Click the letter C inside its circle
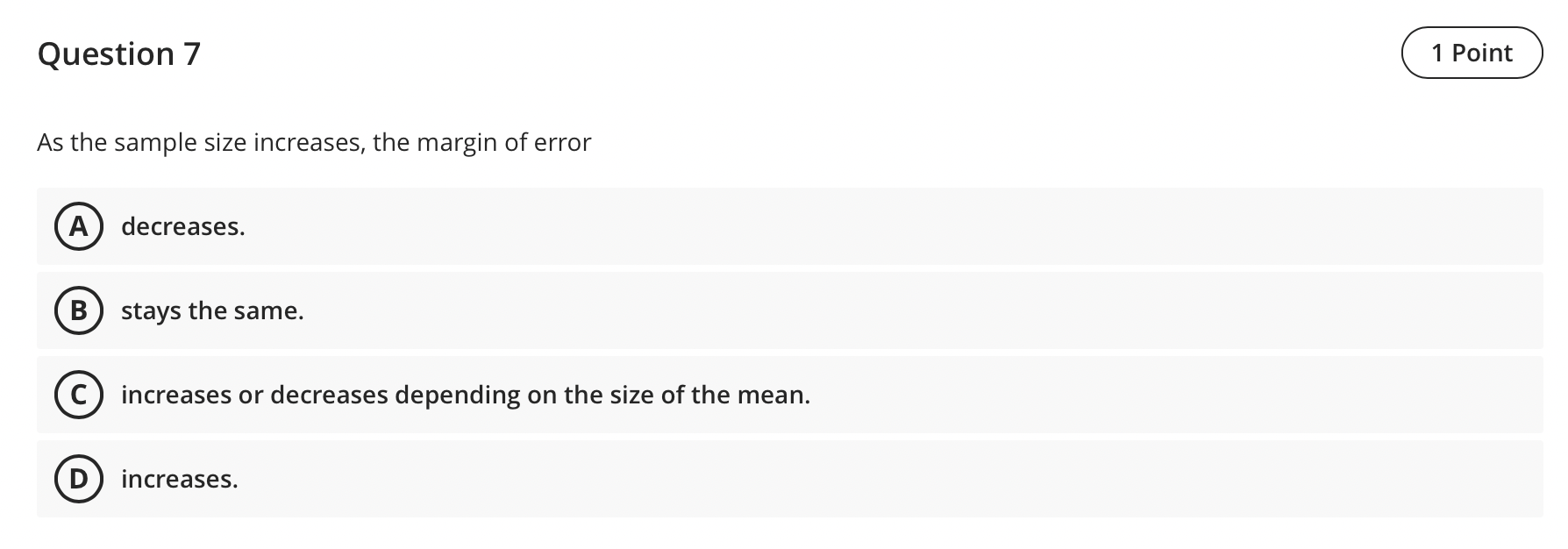1568x549 pixels. (78, 395)
